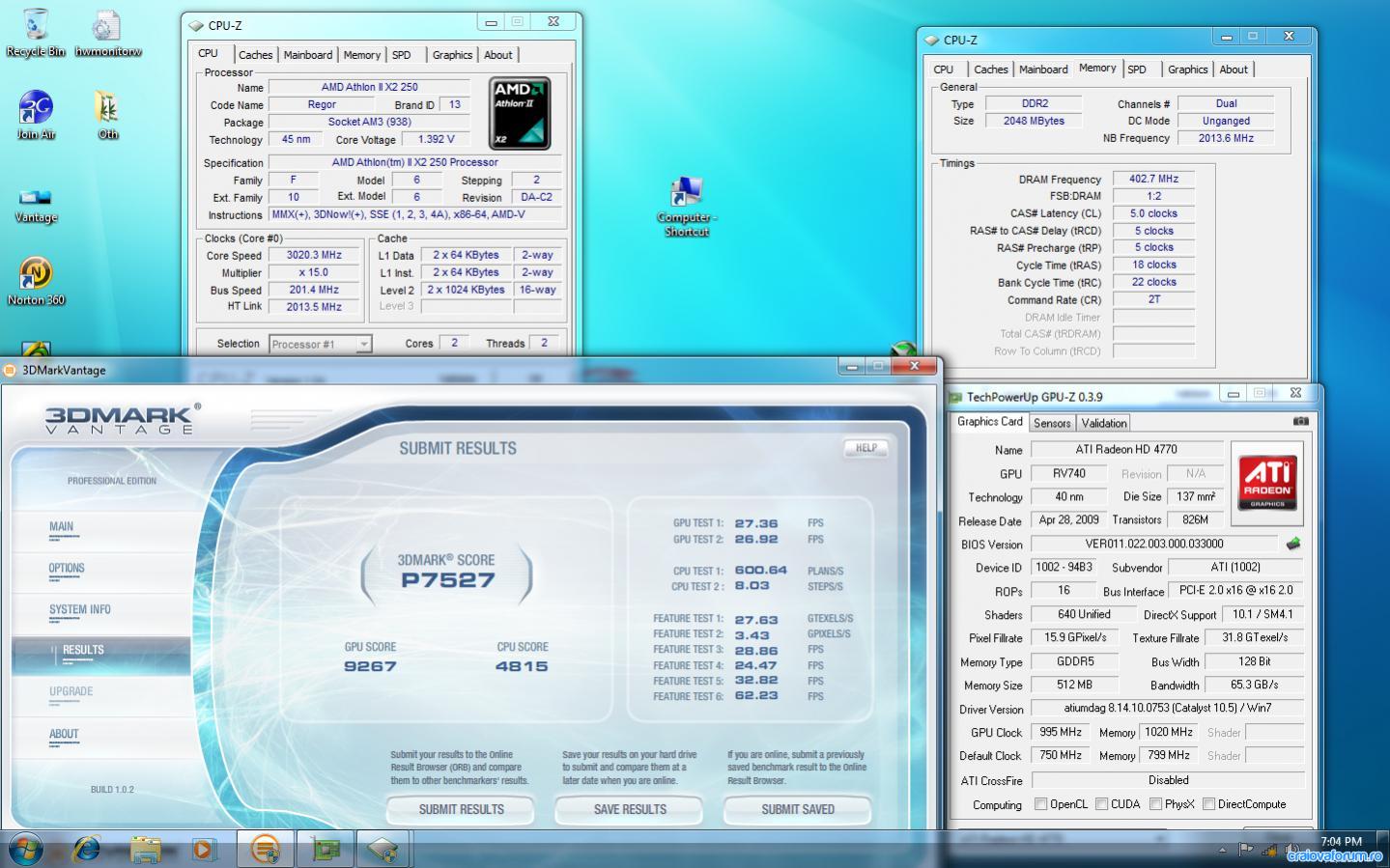Select the Vantage desktop shortcut

pos(36,205)
